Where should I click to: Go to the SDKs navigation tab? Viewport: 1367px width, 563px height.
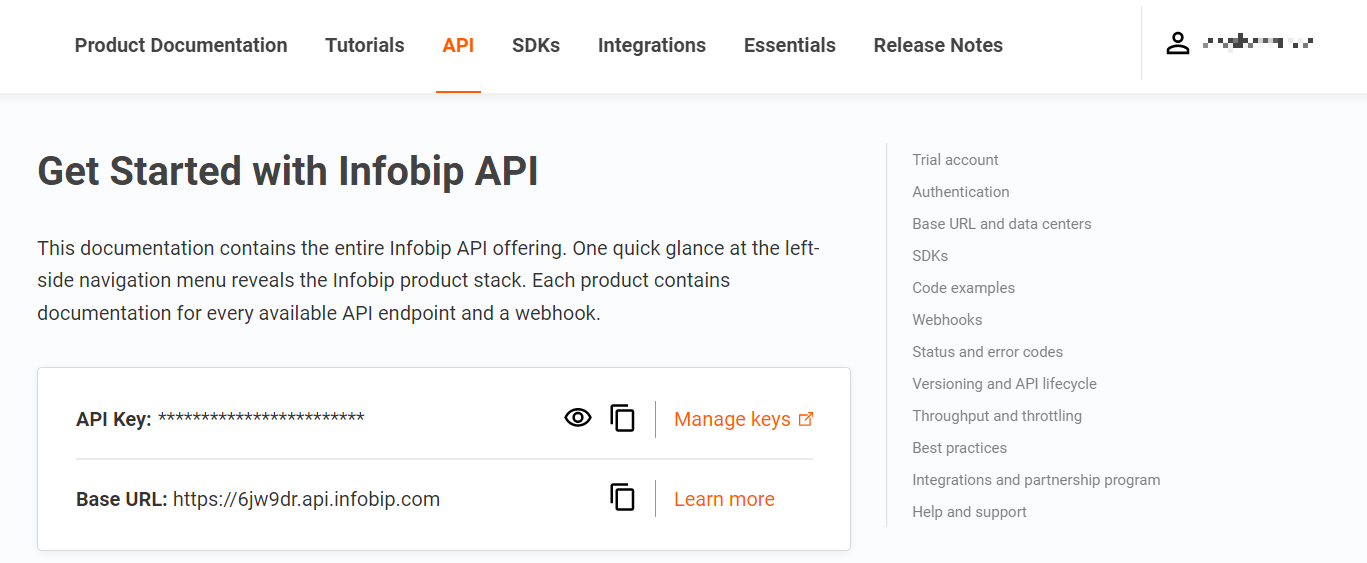536,45
